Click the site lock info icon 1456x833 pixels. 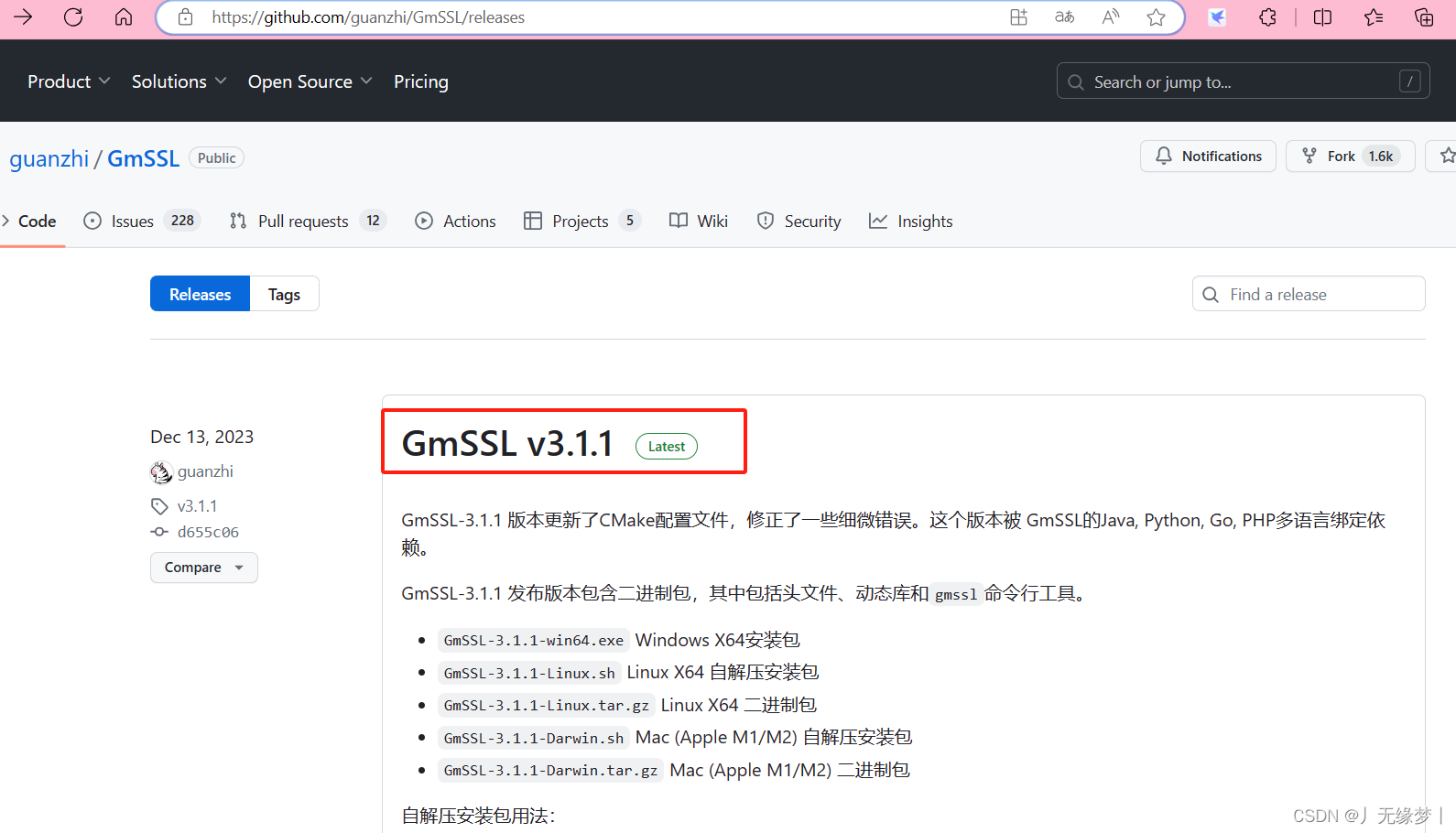(185, 16)
